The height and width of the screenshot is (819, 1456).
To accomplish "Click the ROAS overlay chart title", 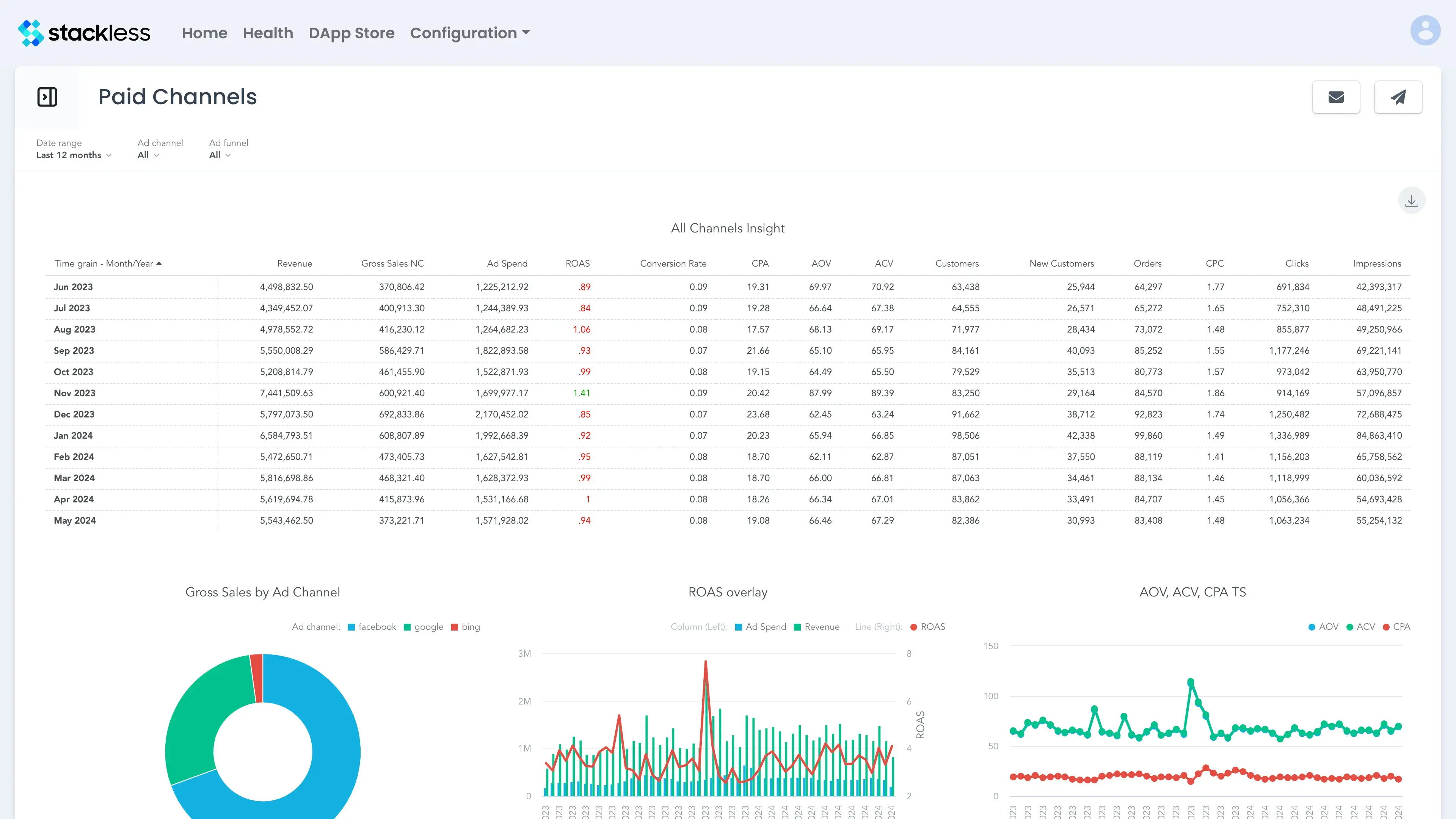I will (728, 592).
